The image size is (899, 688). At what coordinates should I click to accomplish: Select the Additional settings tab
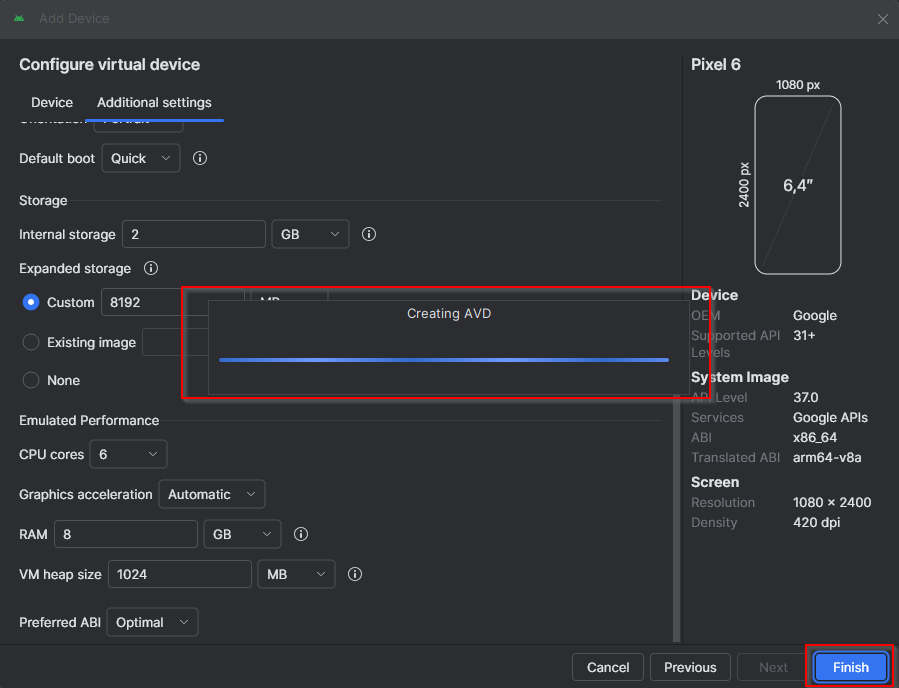(154, 102)
